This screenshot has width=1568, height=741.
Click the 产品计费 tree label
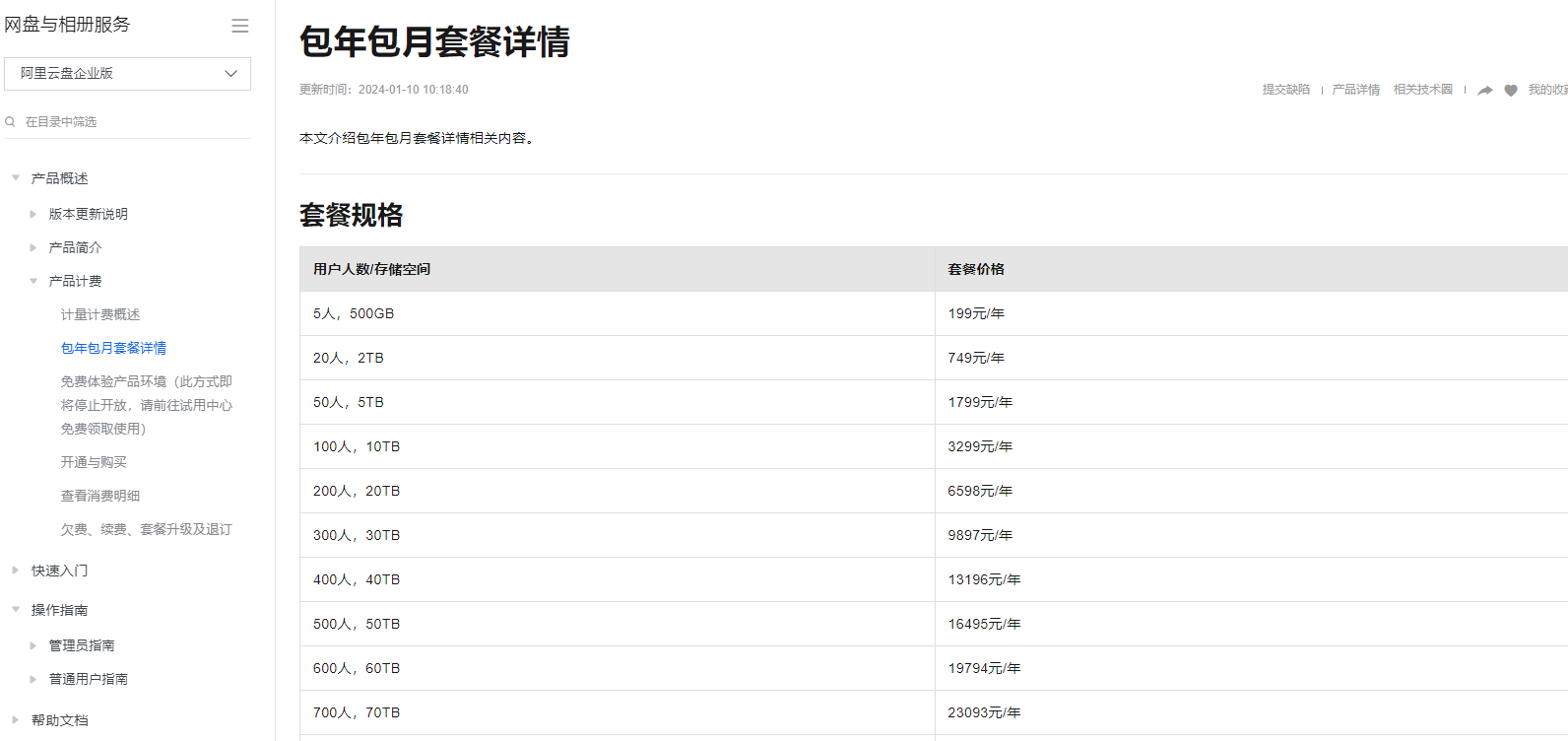tap(76, 281)
